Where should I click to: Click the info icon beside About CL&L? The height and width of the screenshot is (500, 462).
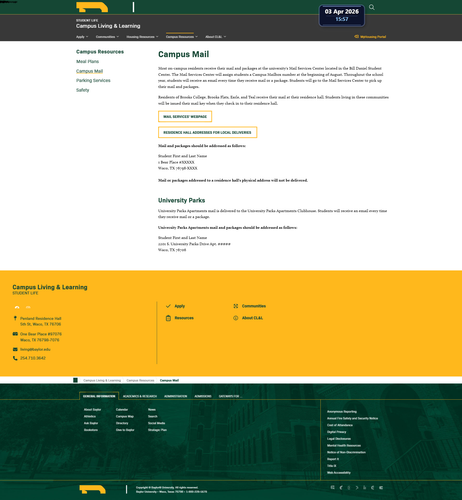click(x=236, y=318)
